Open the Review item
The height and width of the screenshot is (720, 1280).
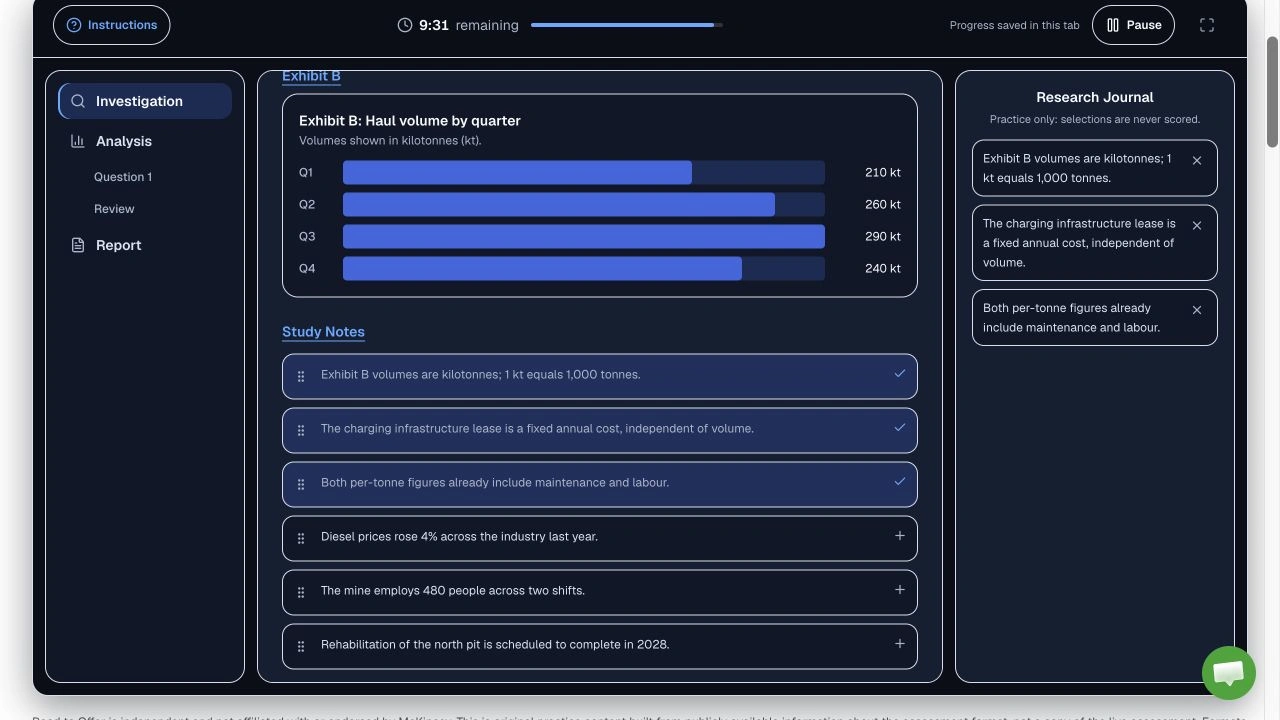pos(114,209)
